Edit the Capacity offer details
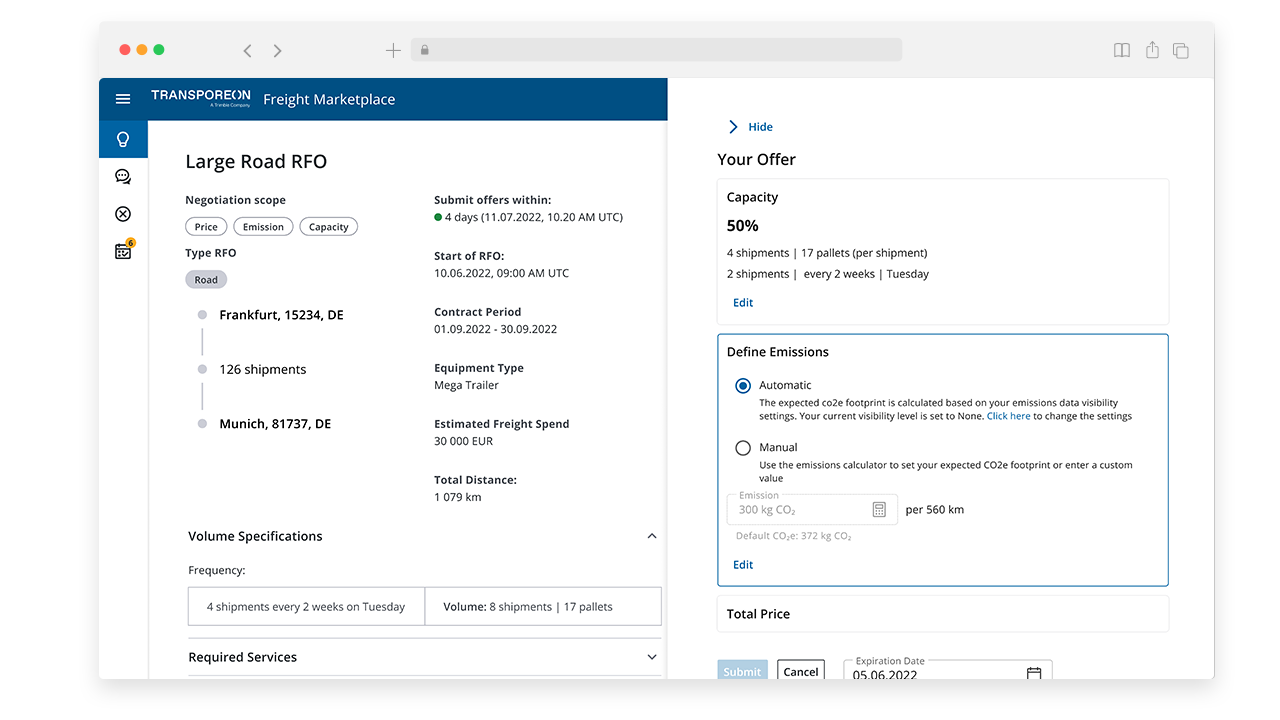The width and height of the screenshot is (1280, 720). coord(743,303)
